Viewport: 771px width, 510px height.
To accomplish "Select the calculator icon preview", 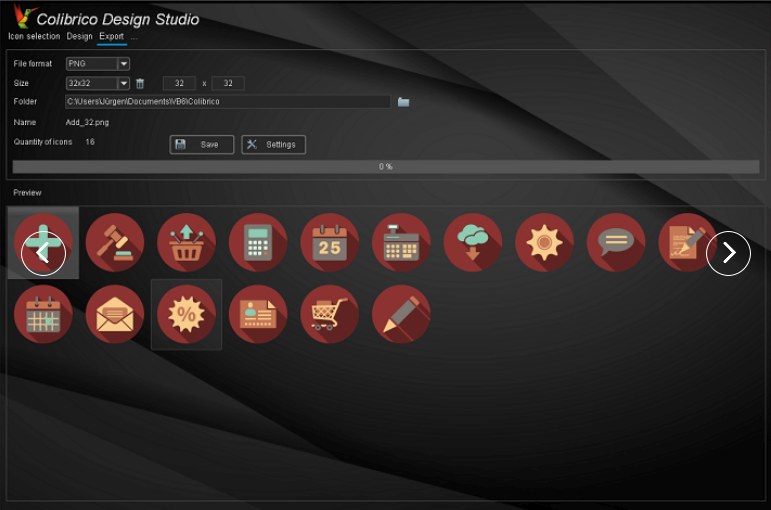I will coord(258,242).
